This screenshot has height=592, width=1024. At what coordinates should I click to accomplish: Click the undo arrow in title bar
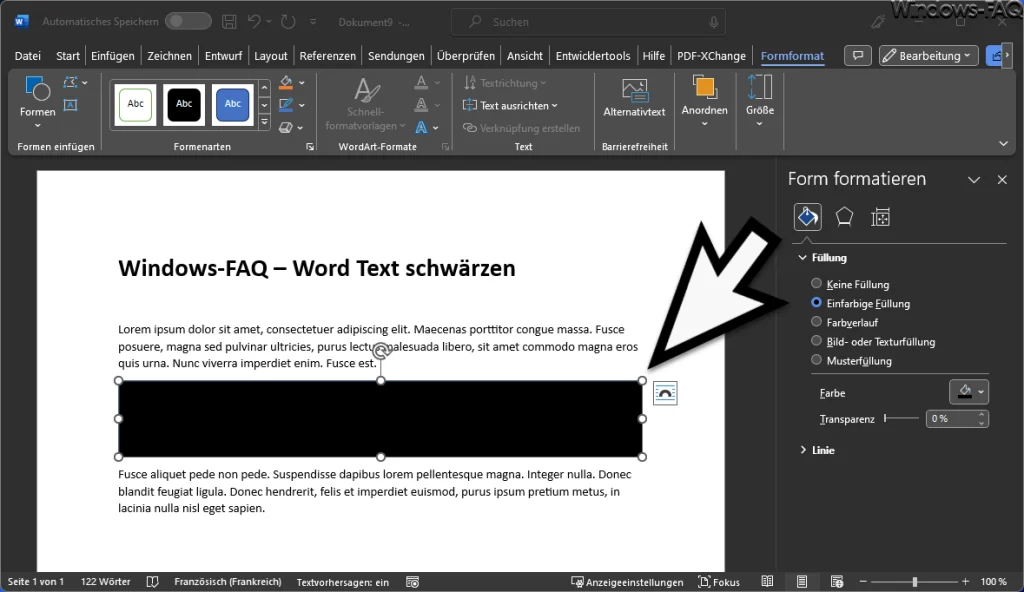tap(254, 22)
